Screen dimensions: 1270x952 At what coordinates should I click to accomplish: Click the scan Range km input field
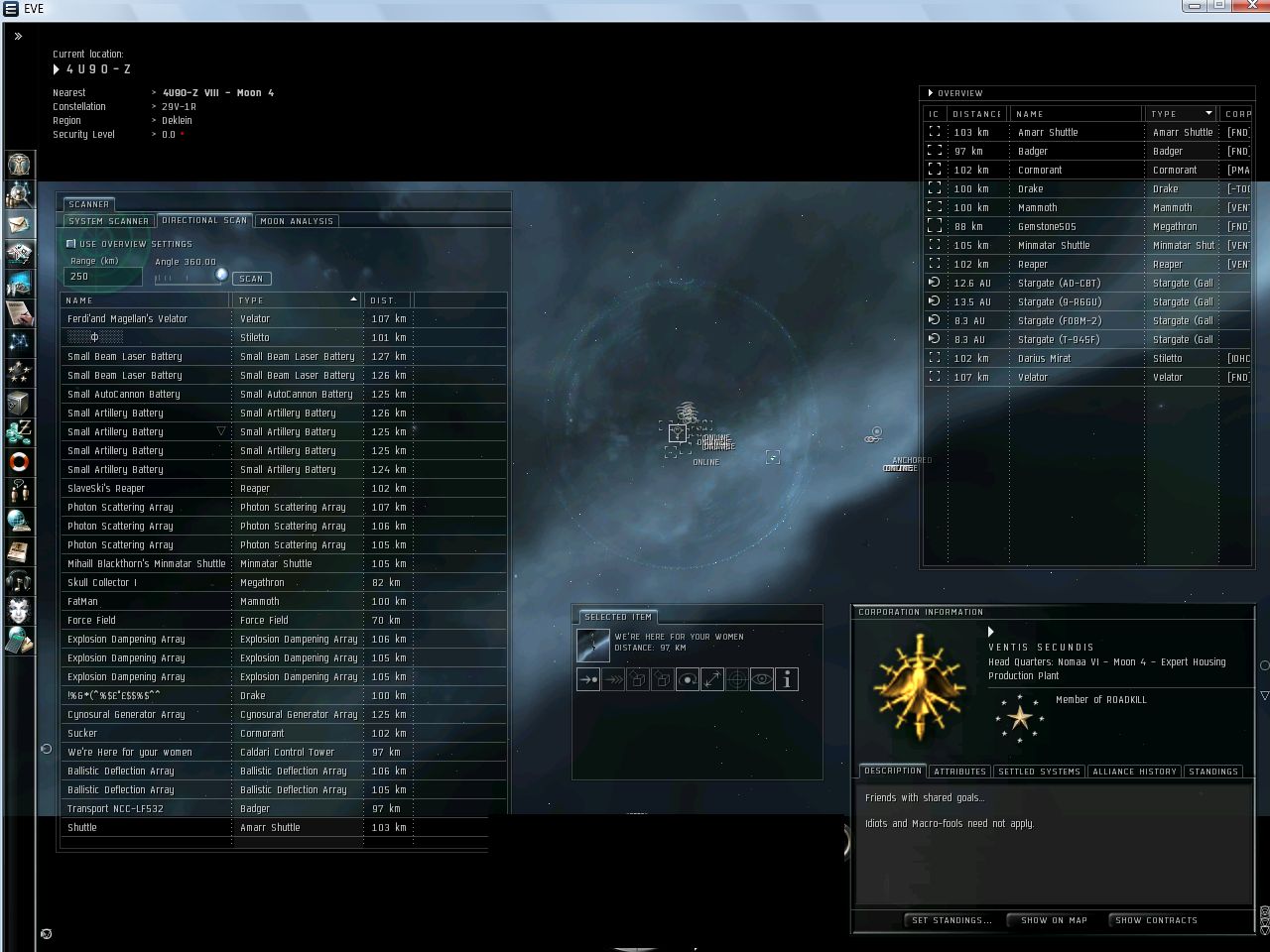(103, 277)
